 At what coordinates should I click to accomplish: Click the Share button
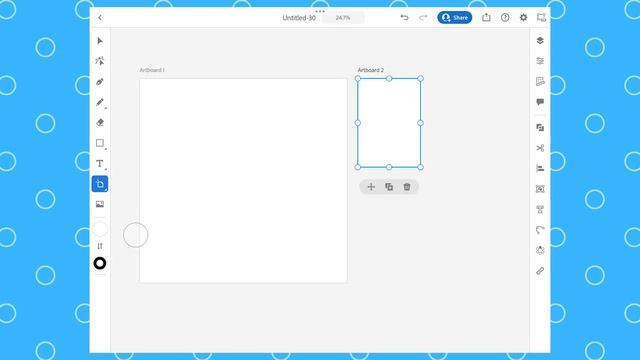coord(455,18)
